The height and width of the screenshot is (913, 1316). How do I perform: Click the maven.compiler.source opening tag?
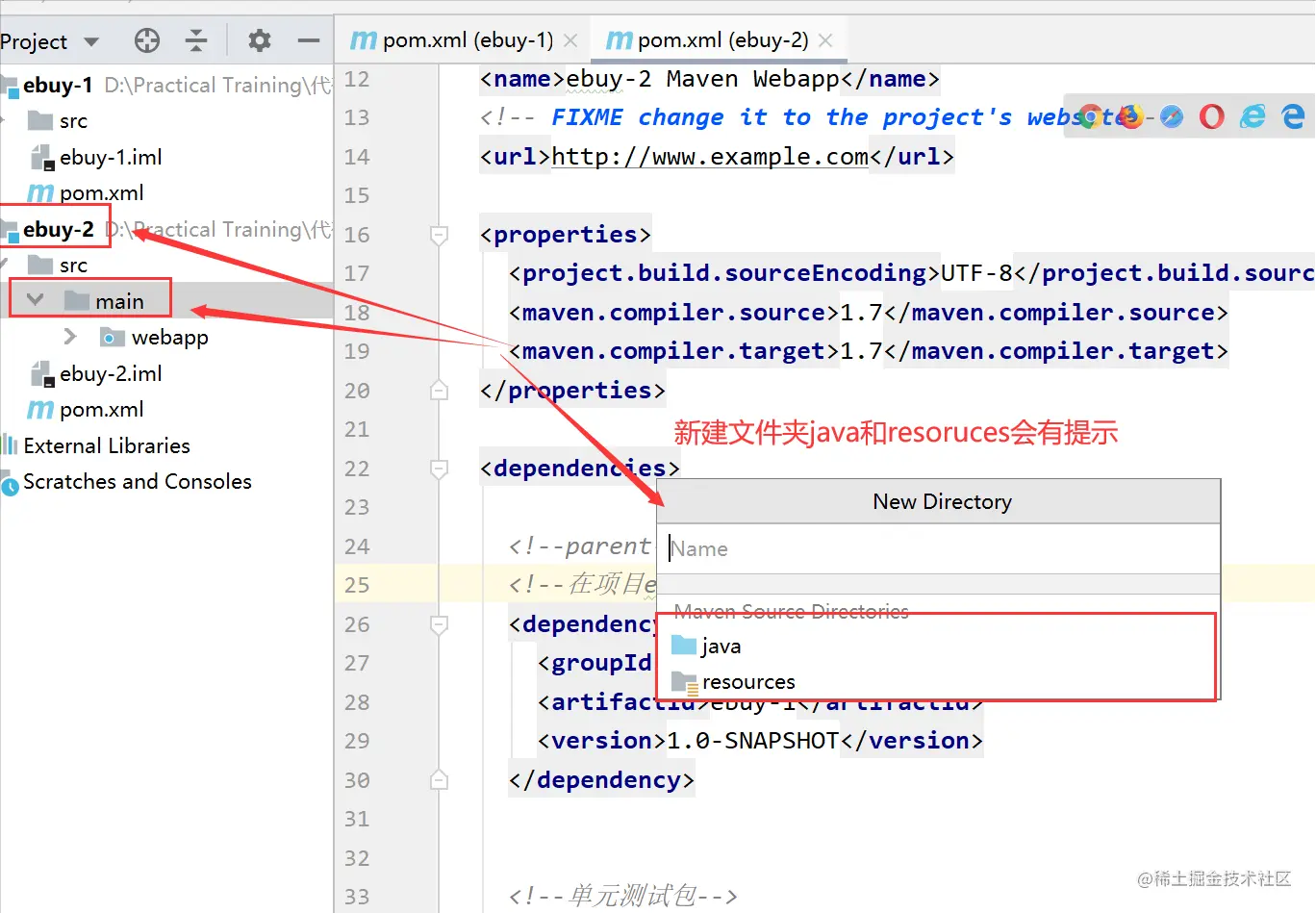674,313
